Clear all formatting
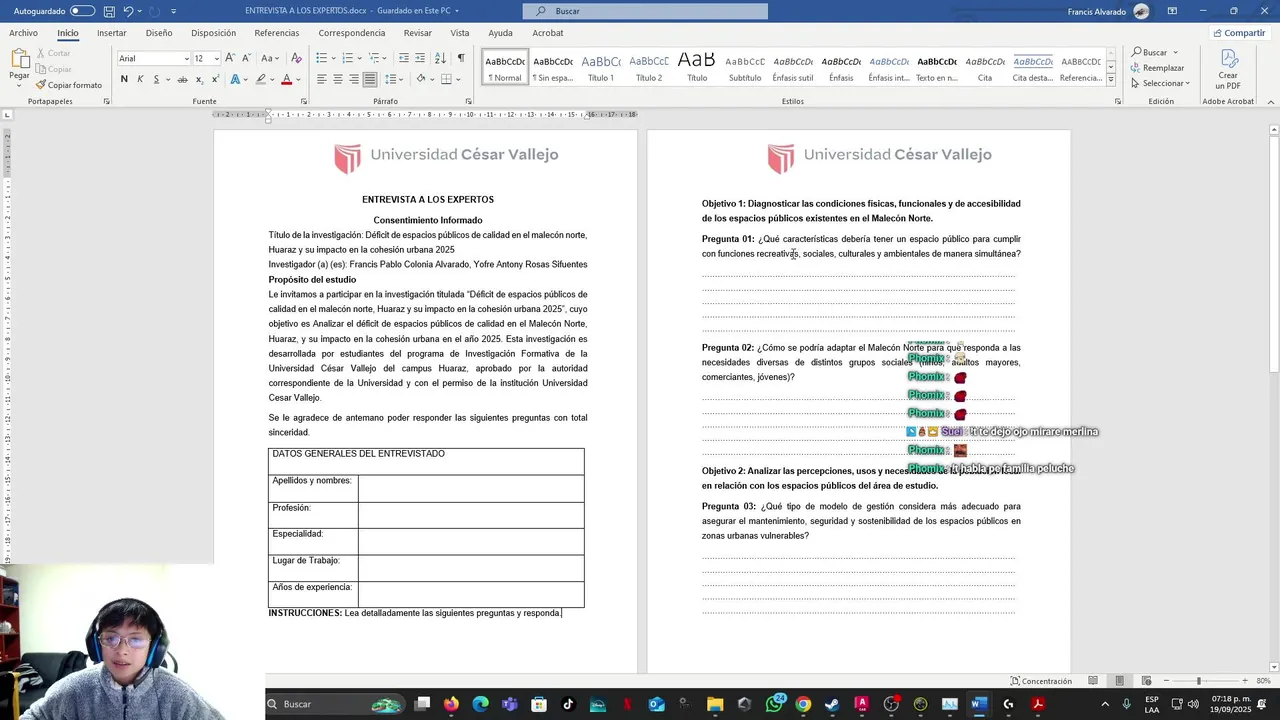This screenshot has width=1280, height=720. click(296, 58)
